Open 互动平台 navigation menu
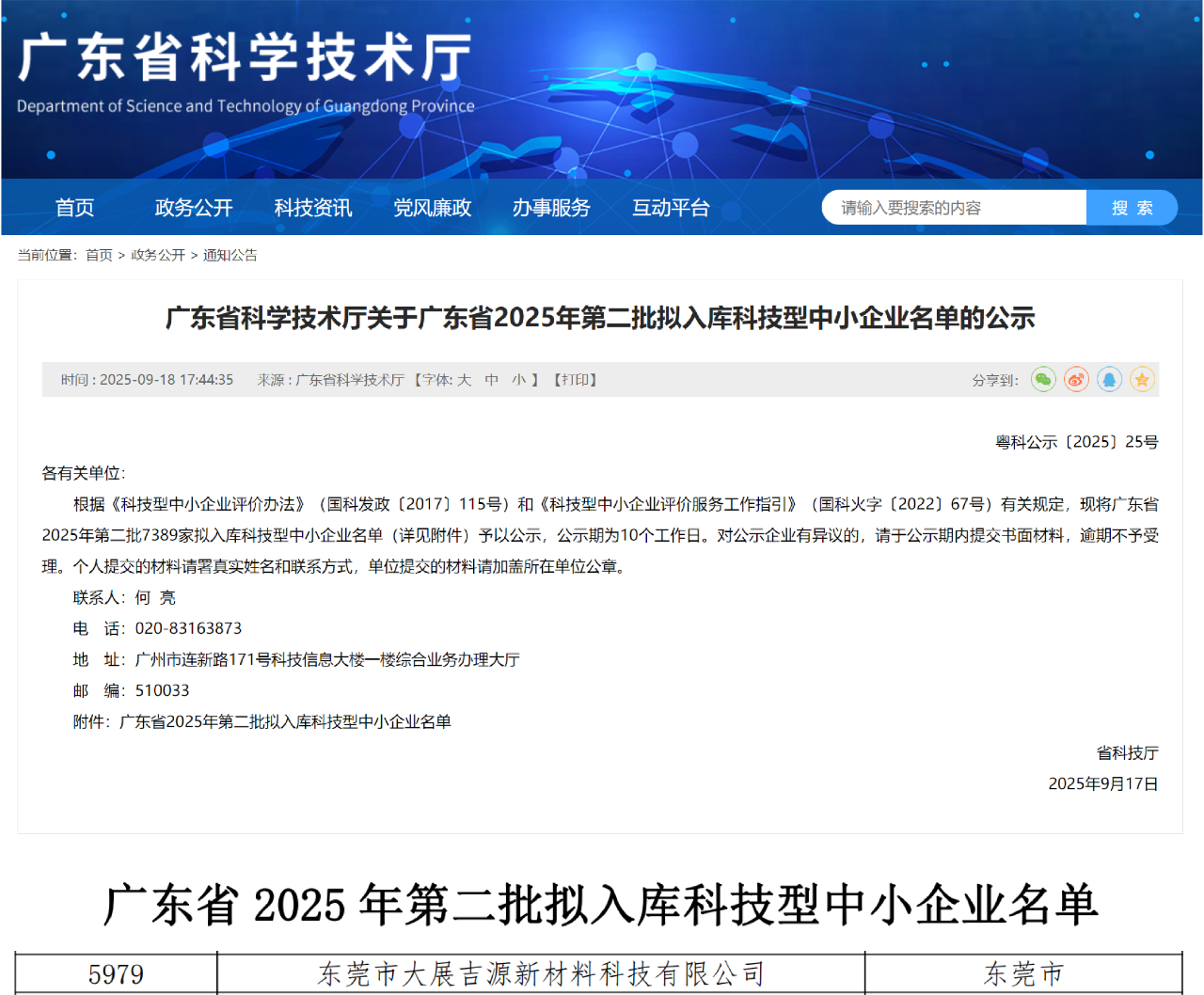Image resolution: width=1204 pixels, height=995 pixels. coord(671,208)
